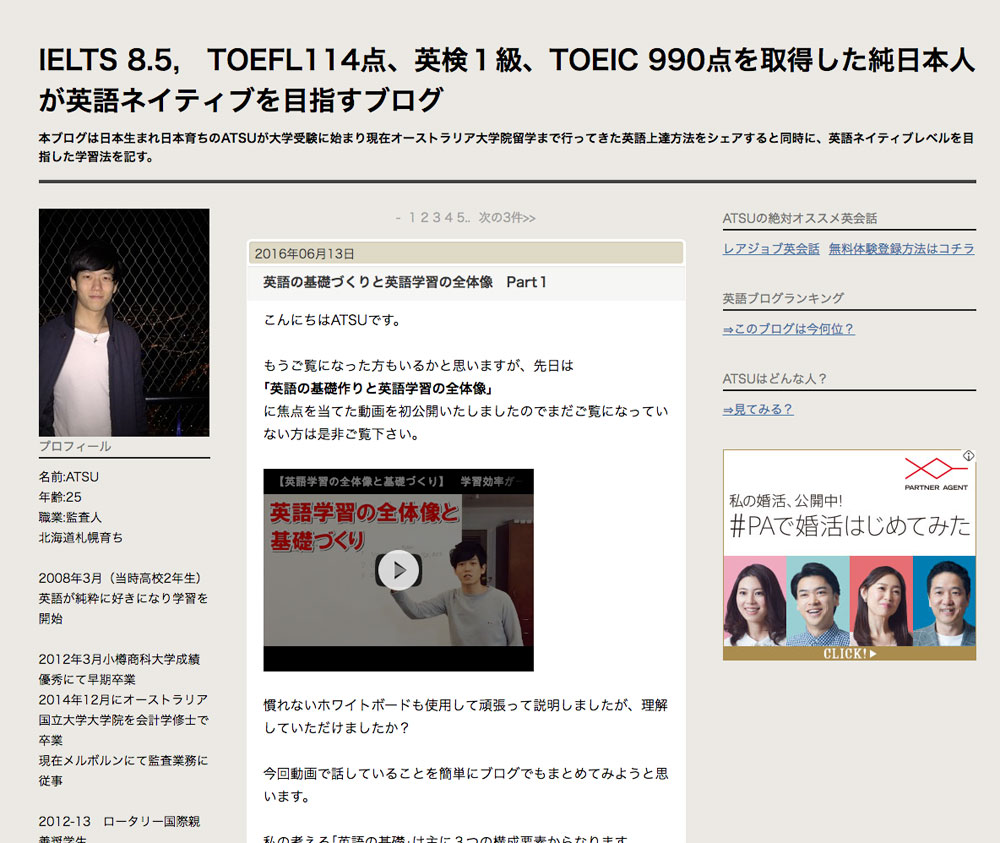Viewport: 1000px width, 843px height.
Task: Click the ad info icon on the banner
Action: click(968, 456)
